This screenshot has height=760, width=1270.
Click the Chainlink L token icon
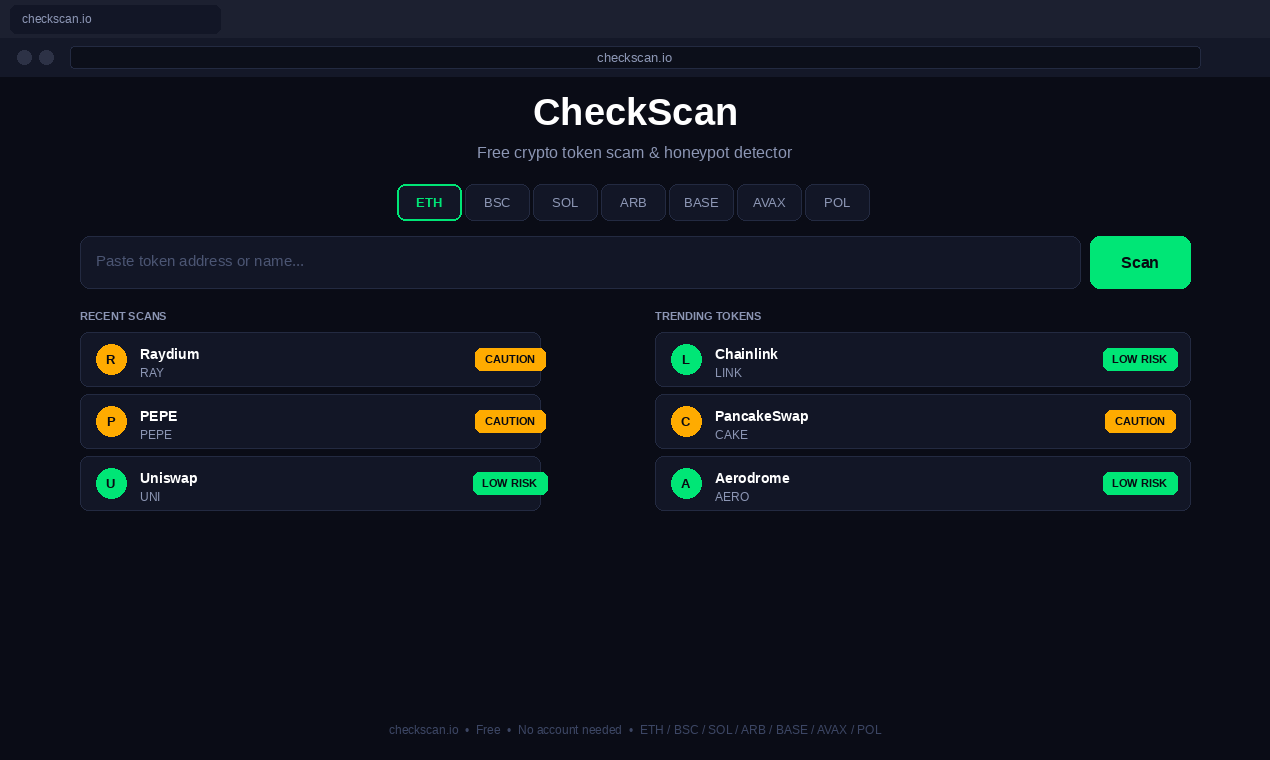tap(686, 359)
